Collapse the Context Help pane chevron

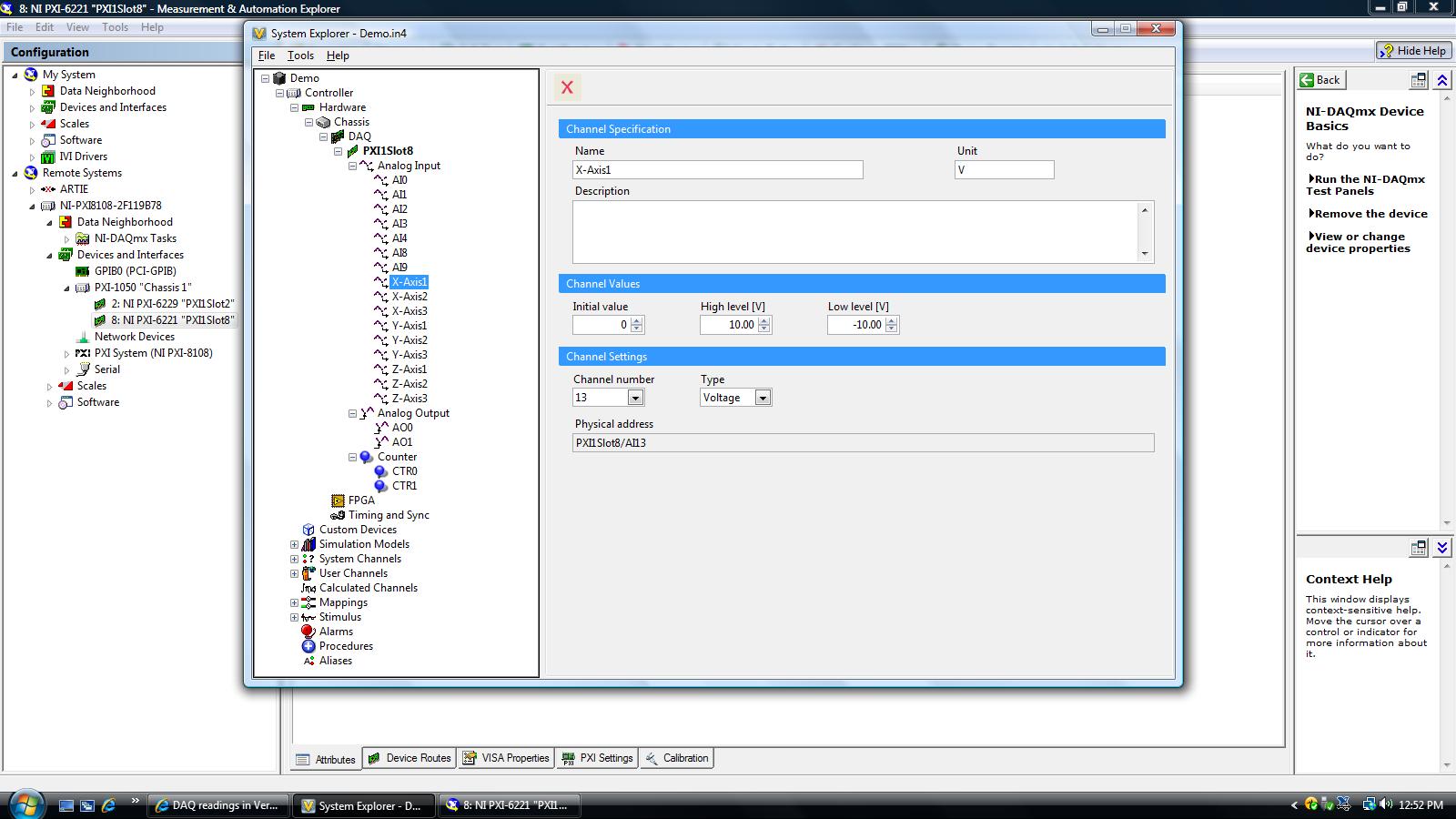pyautogui.click(x=1442, y=548)
